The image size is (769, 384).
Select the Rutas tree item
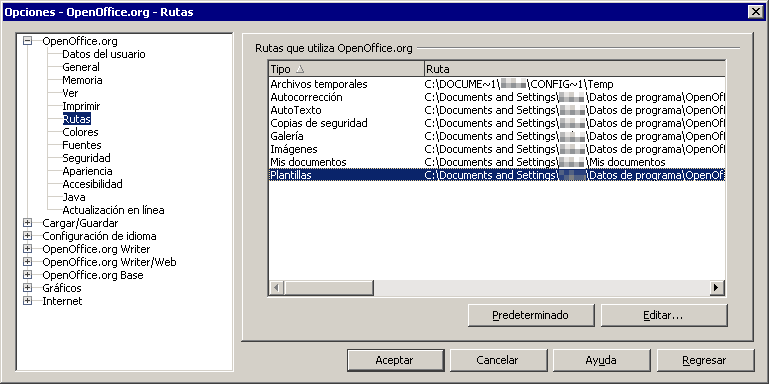(x=77, y=119)
